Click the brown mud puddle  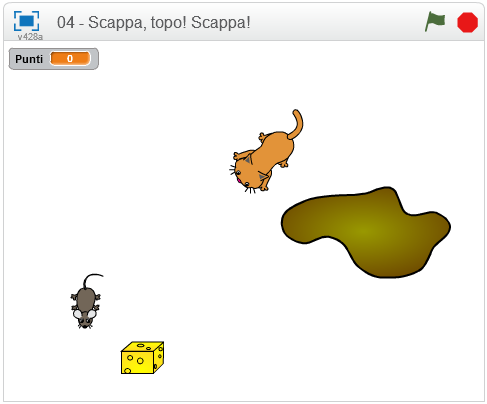click(366, 232)
